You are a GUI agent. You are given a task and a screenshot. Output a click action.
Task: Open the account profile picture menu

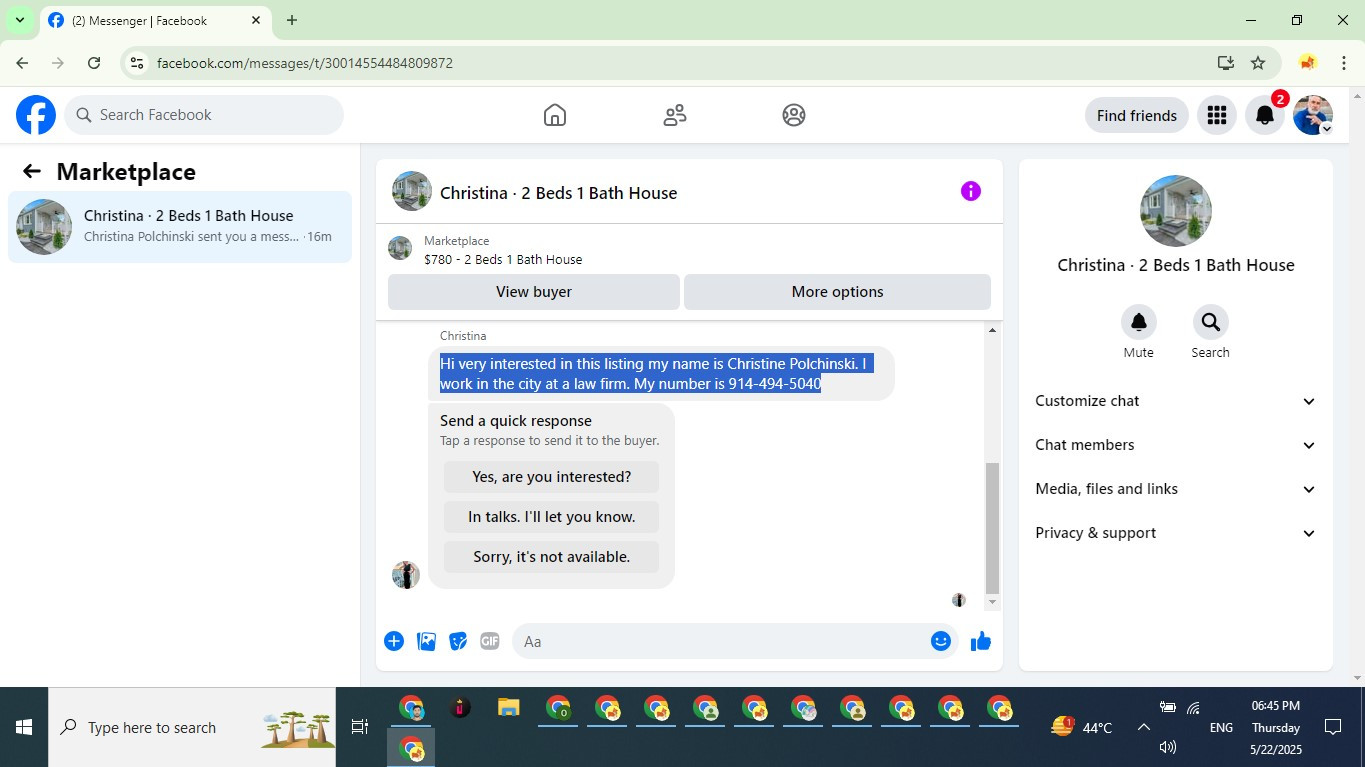(x=1313, y=115)
